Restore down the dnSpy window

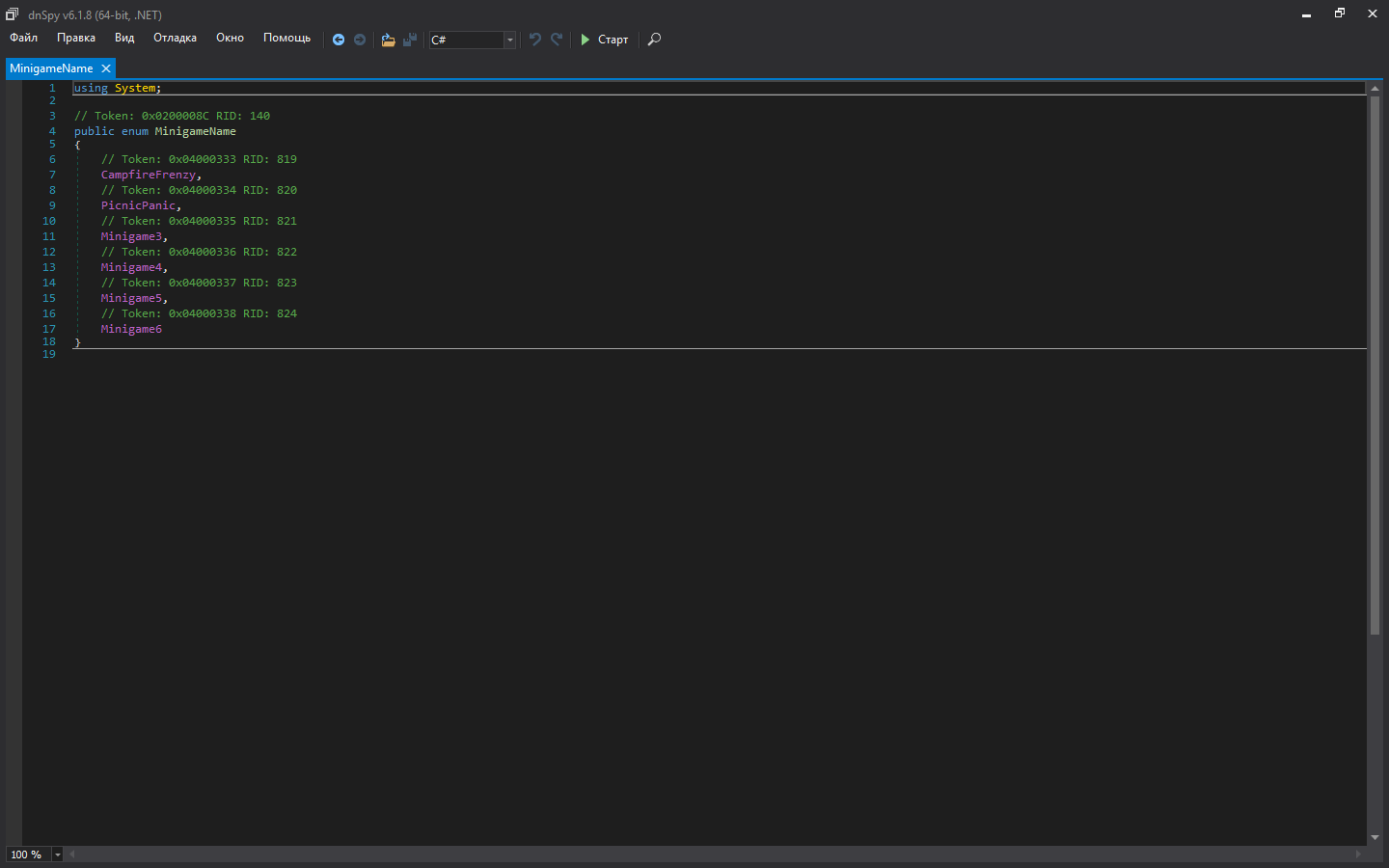(x=1340, y=14)
